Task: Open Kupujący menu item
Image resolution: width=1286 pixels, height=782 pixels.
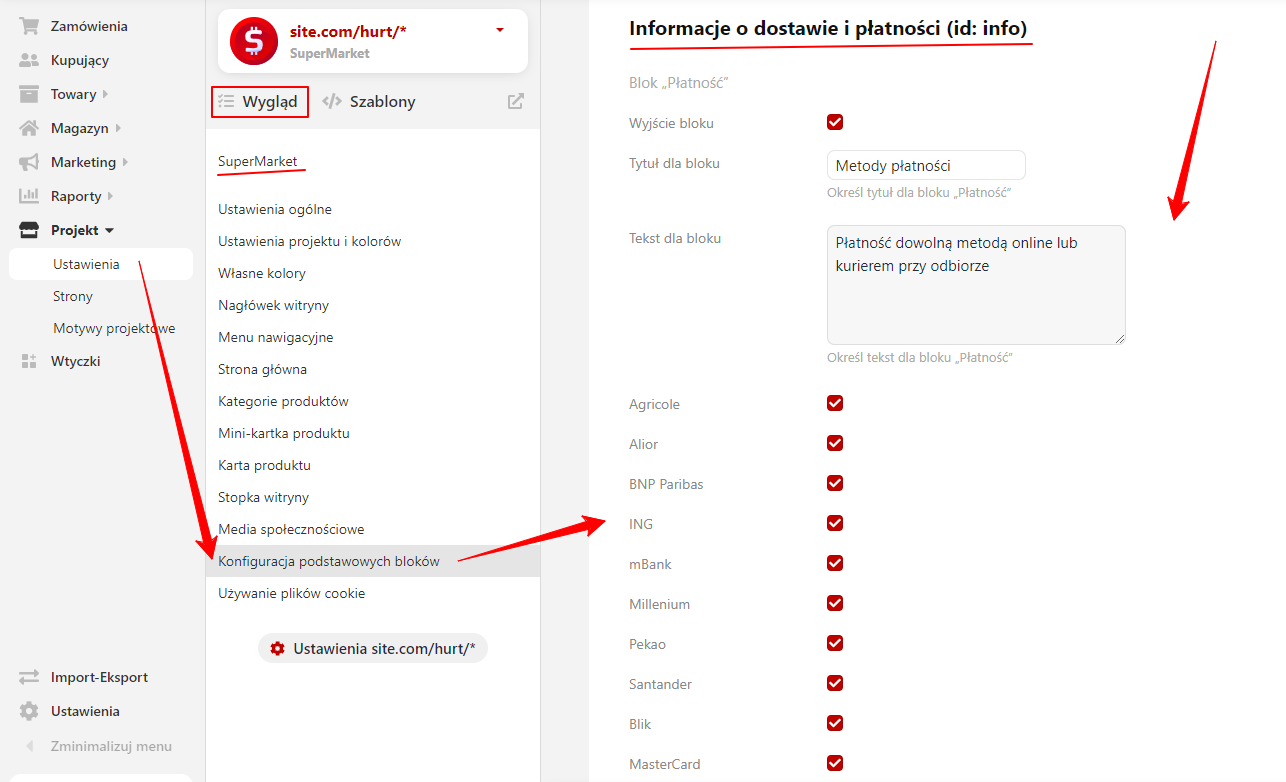Action: tap(80, 60)
